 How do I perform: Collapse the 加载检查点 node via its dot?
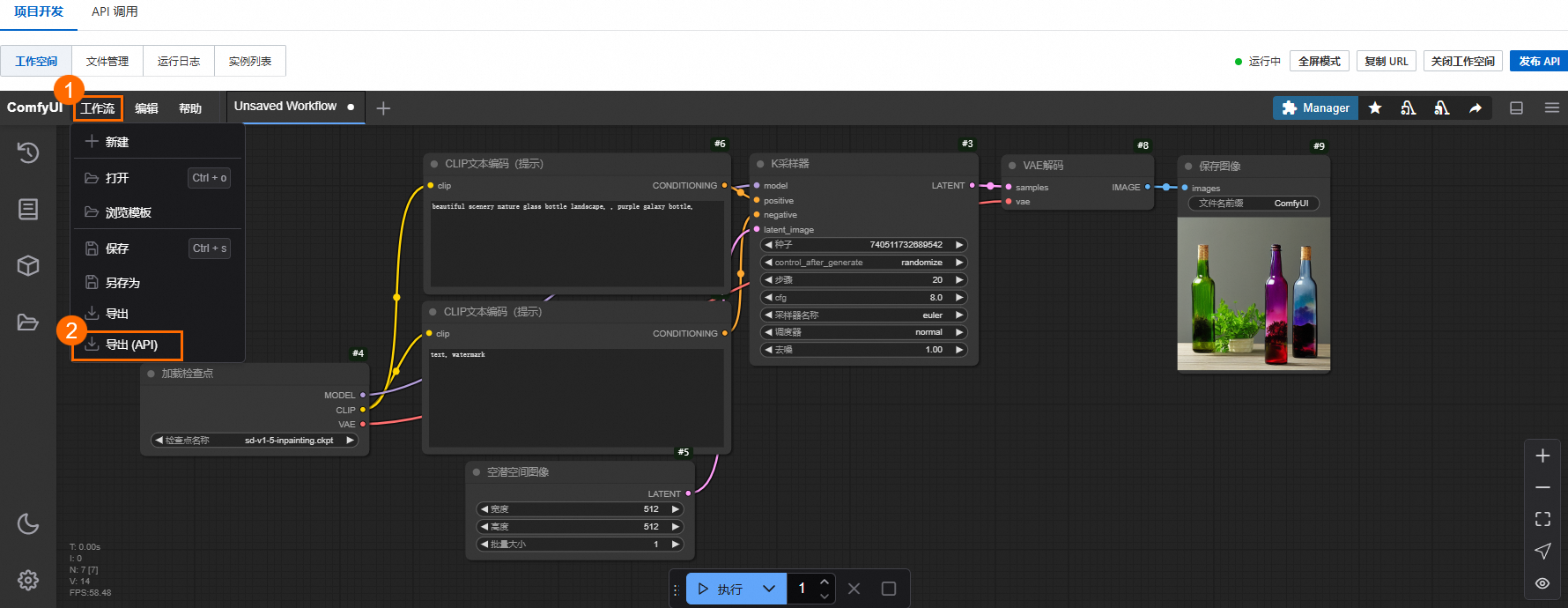[x=151, y=374]
